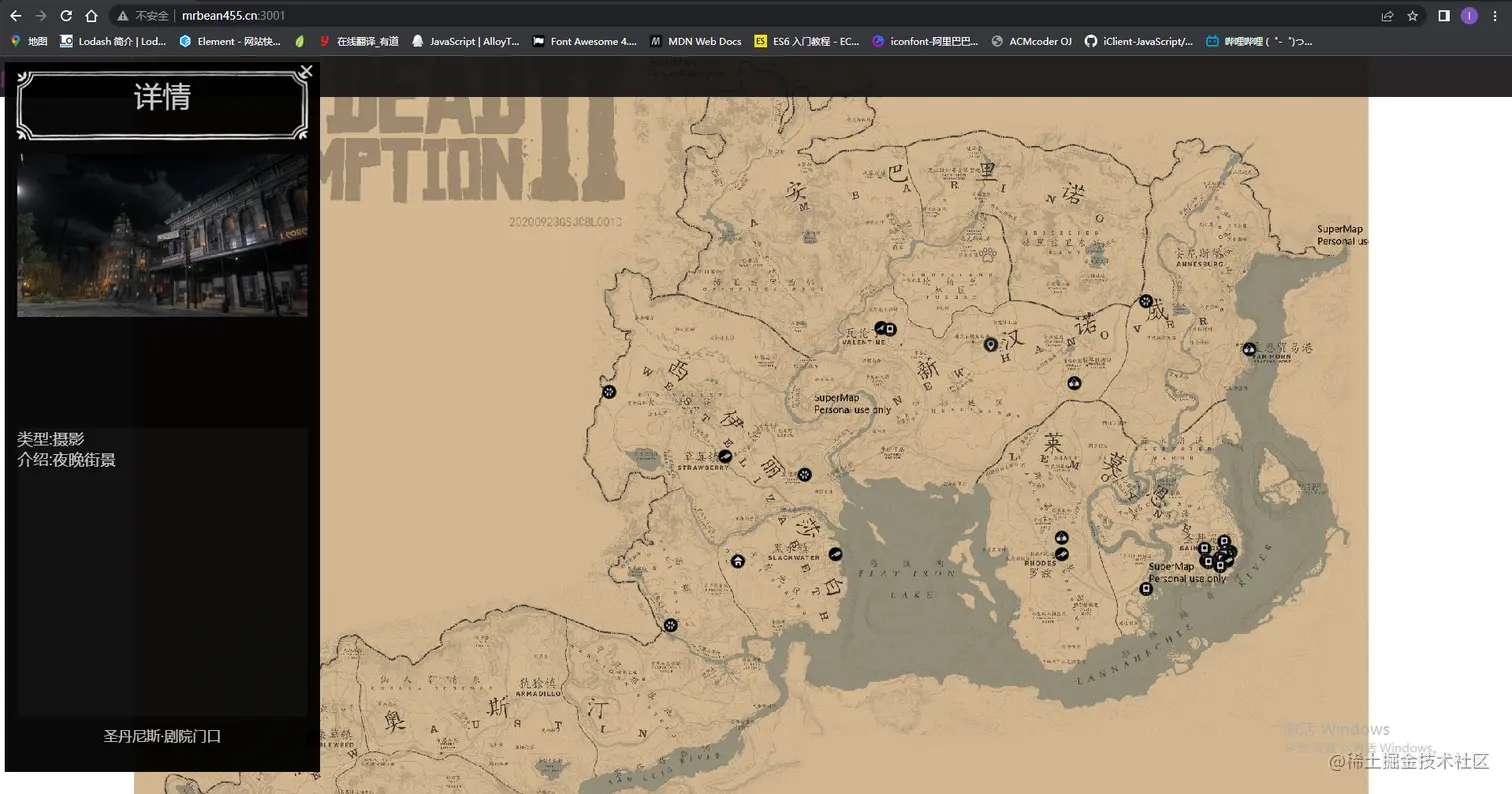
Task: Click the house marker west of Blackwater
Action: pyautogui.click(x=737, y=561)
